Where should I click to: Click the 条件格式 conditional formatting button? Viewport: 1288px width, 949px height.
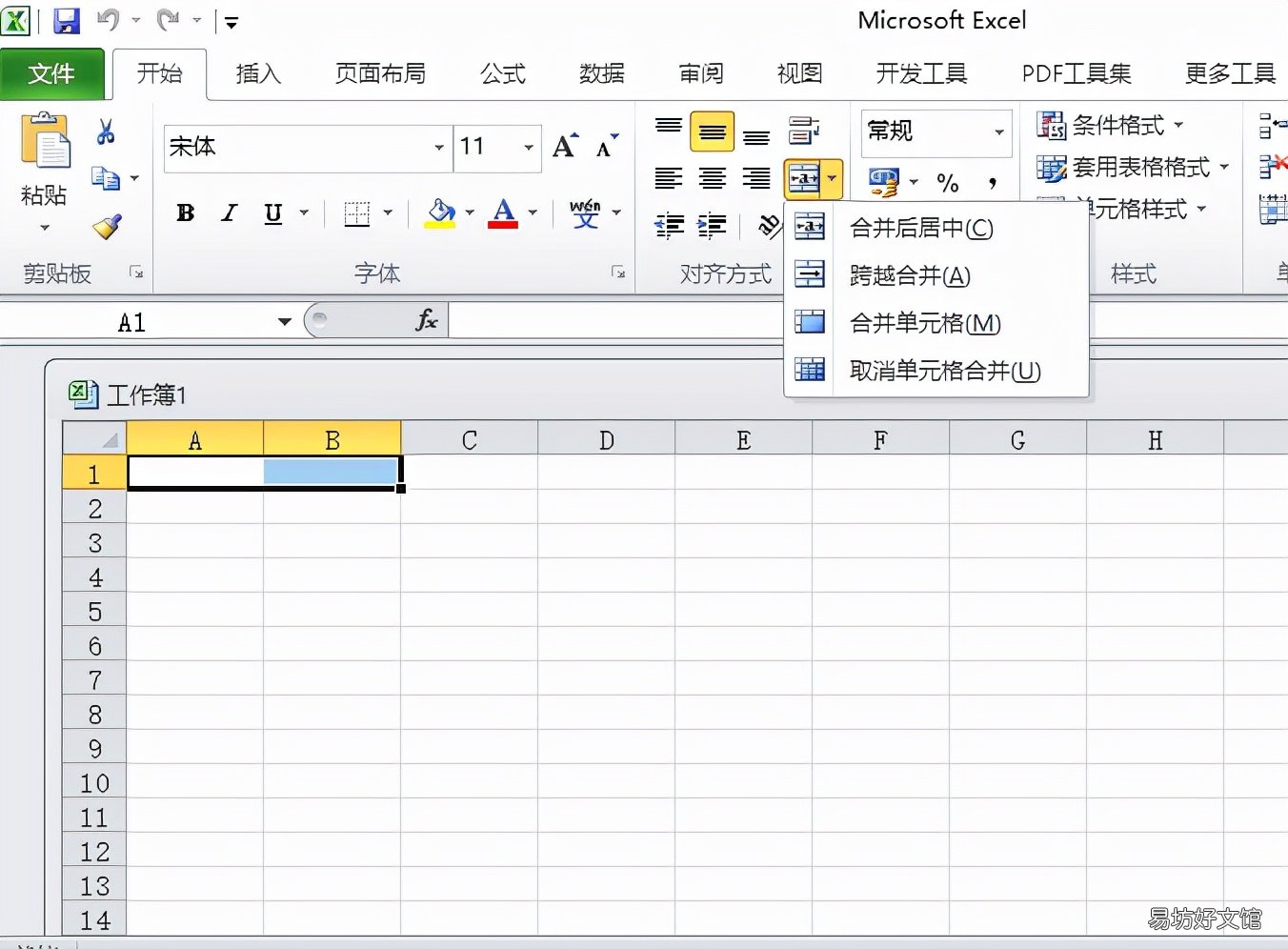[x=1111, y=125]
